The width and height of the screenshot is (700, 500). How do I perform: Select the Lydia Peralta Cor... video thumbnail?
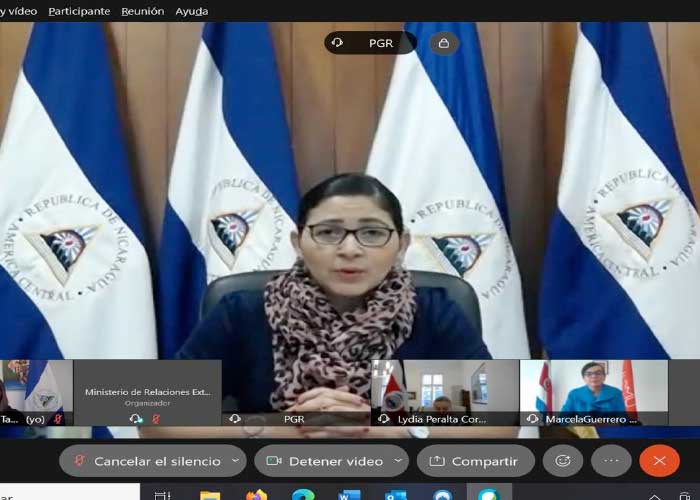click(x=444, y=390)
